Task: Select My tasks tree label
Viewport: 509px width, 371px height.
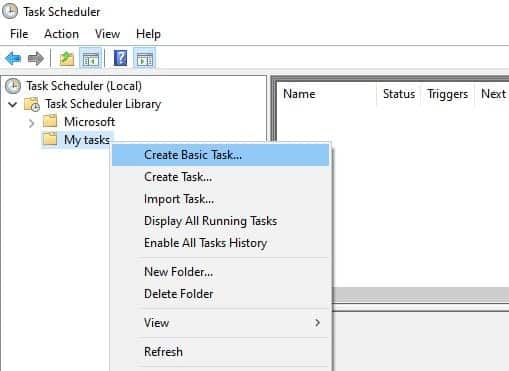Action: [87, 140]
